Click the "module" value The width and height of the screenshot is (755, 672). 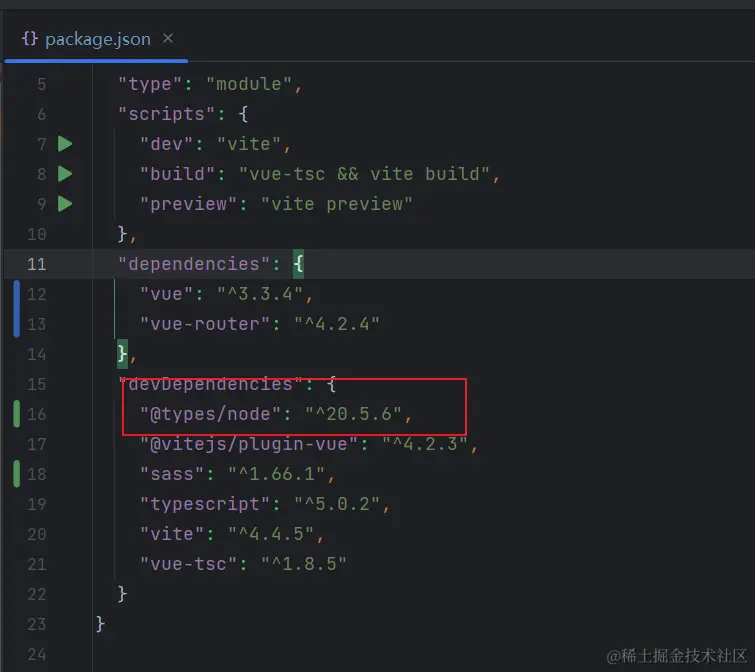(x=249, y=84)
